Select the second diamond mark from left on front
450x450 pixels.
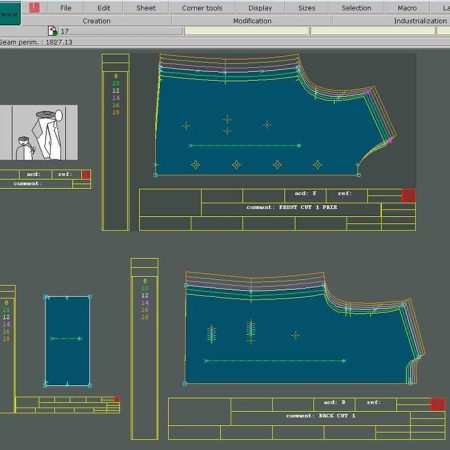coord(236,165)
